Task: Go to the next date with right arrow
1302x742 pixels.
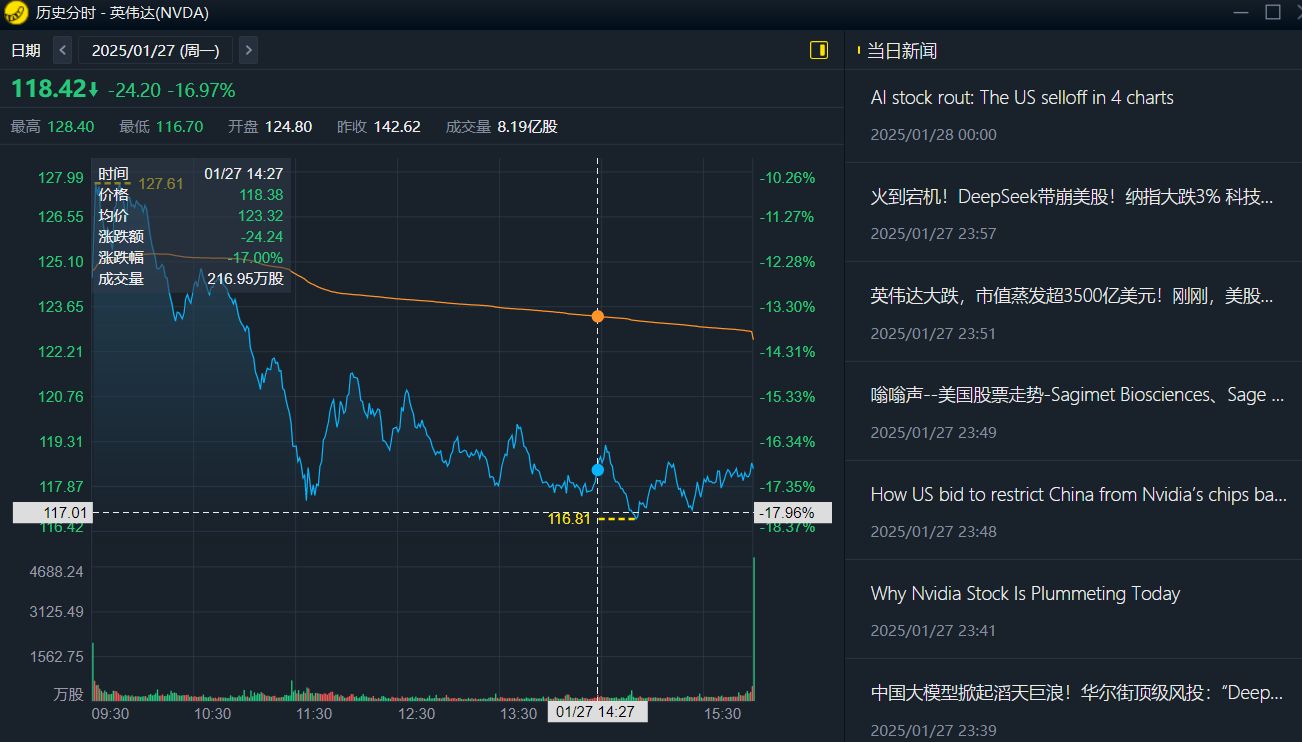Action: click(x=248, y=50)
